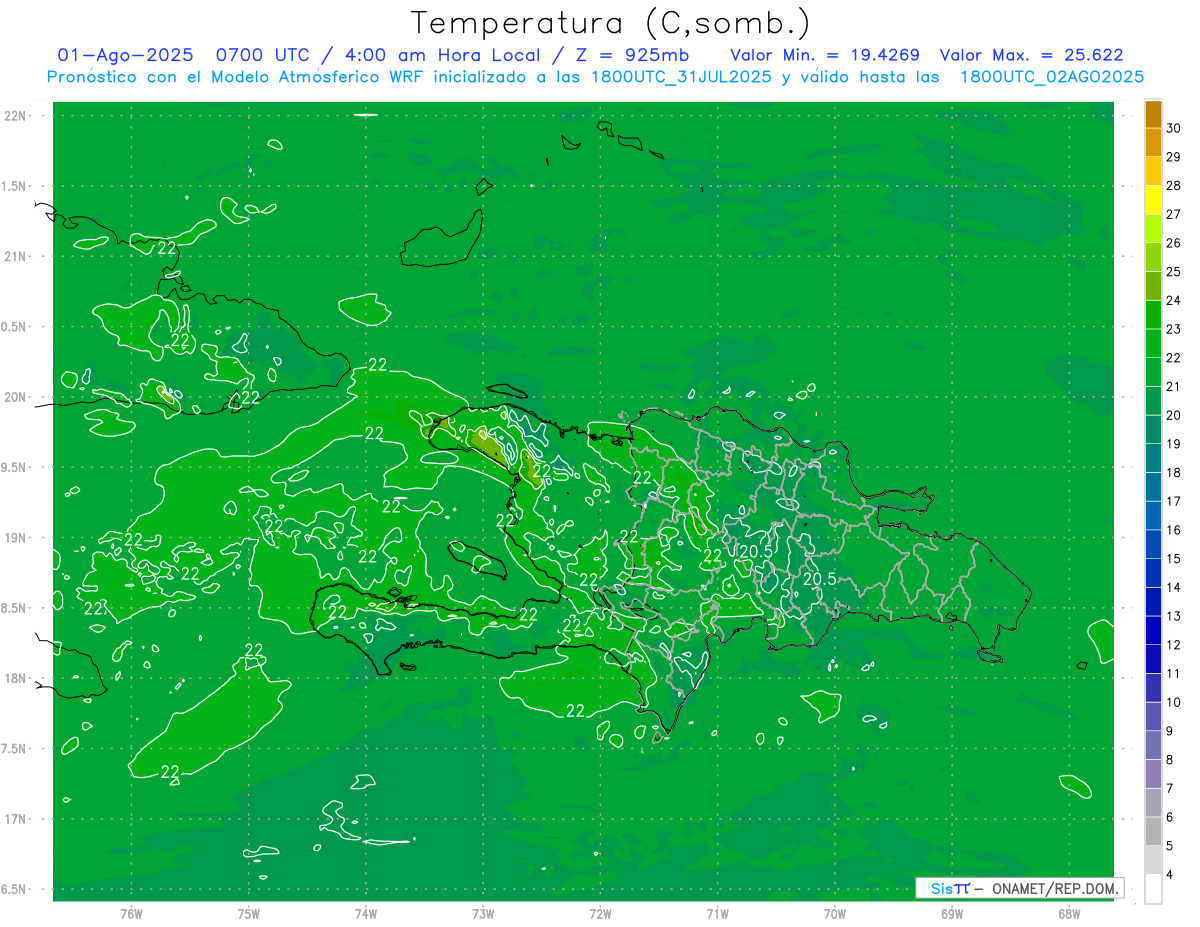Pick the teal swatch between 18 and 19
The width and height of the screenshot is (1200, 927).
(x=1153, y=459)
